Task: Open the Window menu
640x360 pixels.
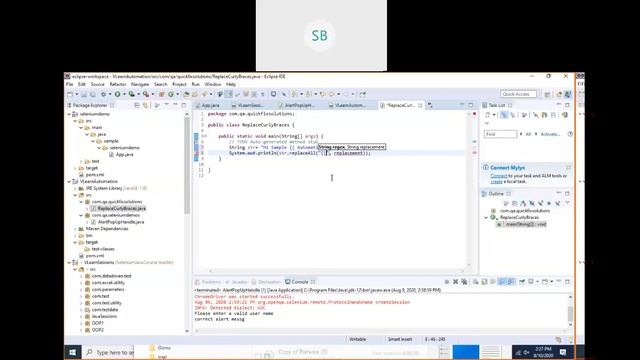Action: click(x=213, y=84)
